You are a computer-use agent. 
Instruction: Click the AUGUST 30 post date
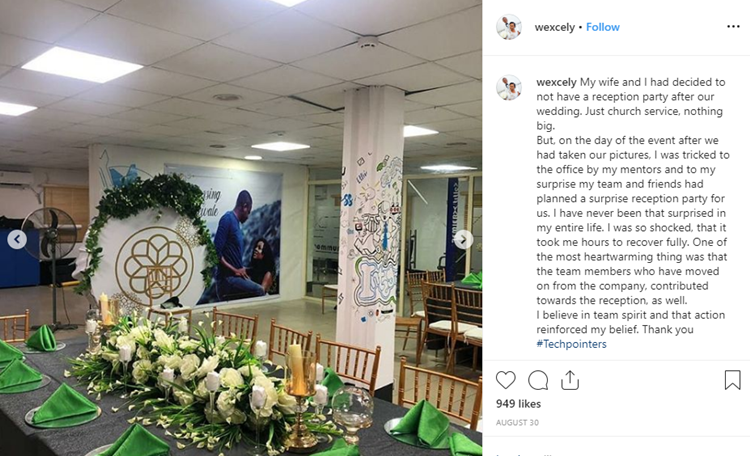click(517, 423)
